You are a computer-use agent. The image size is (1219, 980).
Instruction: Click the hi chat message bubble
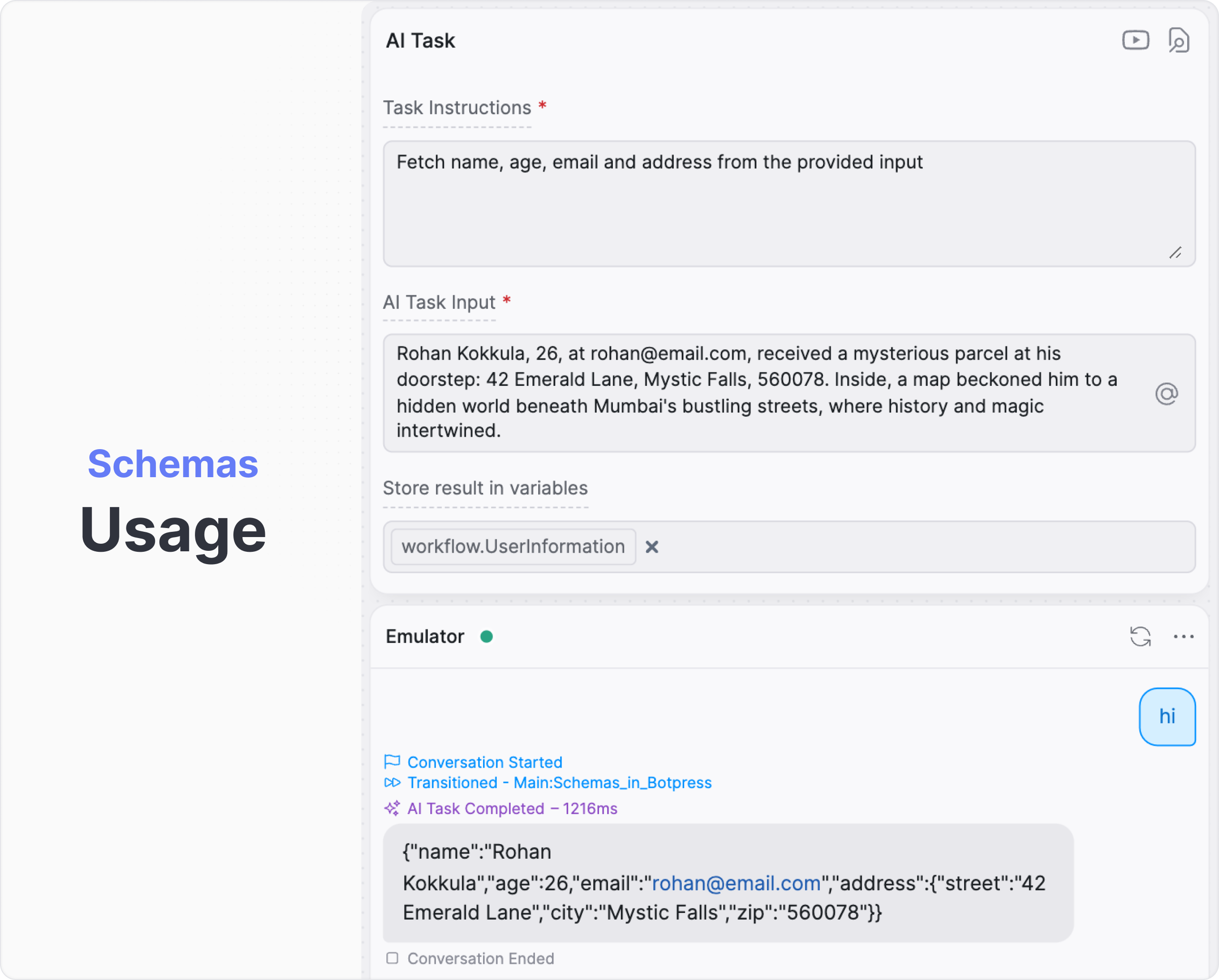(x=1167, y=717)
